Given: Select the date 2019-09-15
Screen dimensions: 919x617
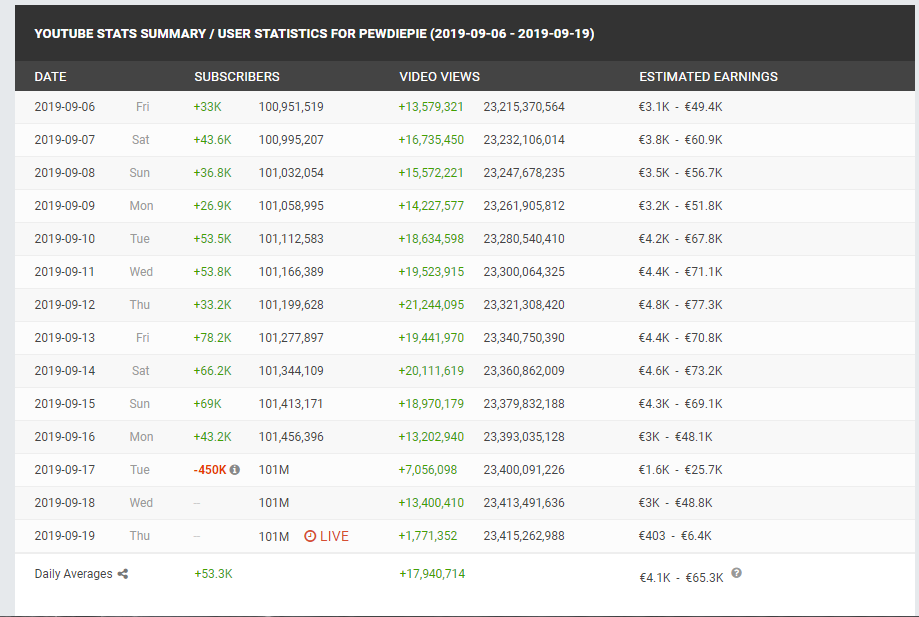Looking at the screenshot, I should point(64,404).
